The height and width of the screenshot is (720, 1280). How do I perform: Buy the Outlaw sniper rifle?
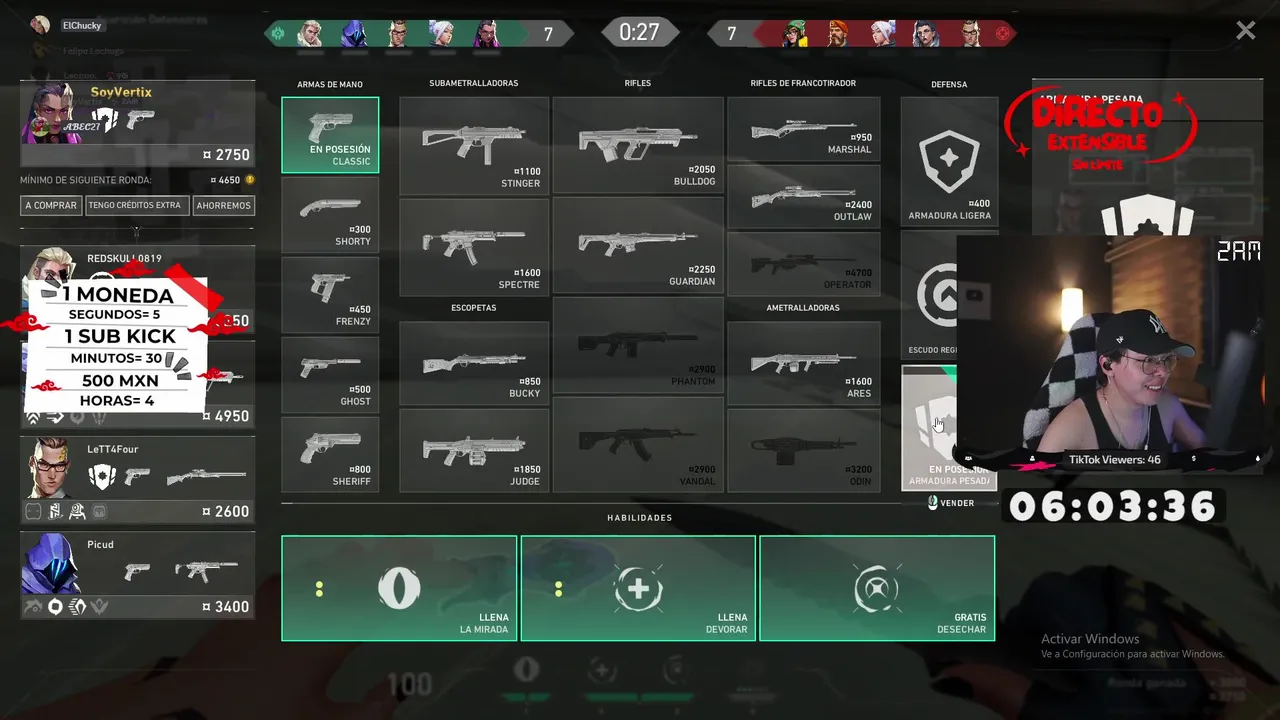pos(804,196)
